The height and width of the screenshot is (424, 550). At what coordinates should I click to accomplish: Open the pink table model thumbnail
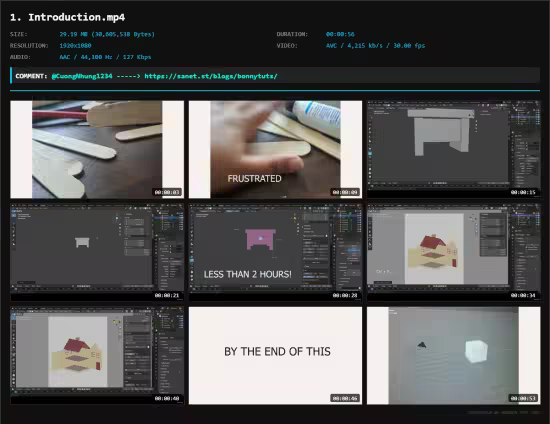[x=275, y=252]
